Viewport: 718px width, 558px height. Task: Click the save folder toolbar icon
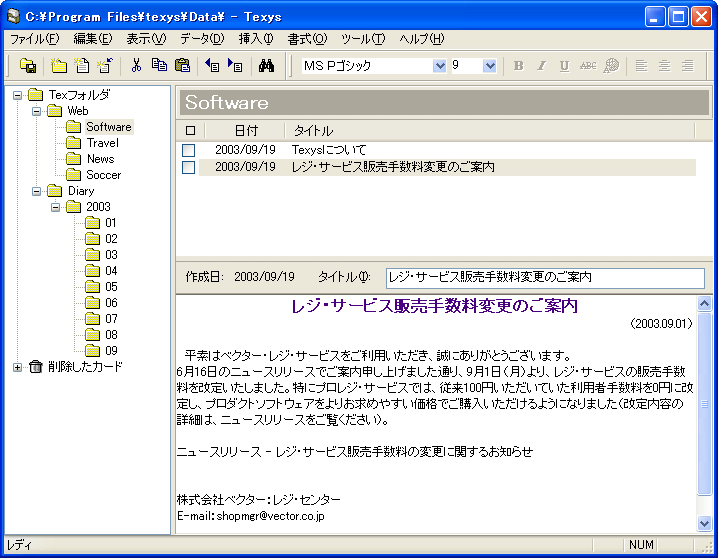click(28, 65)
